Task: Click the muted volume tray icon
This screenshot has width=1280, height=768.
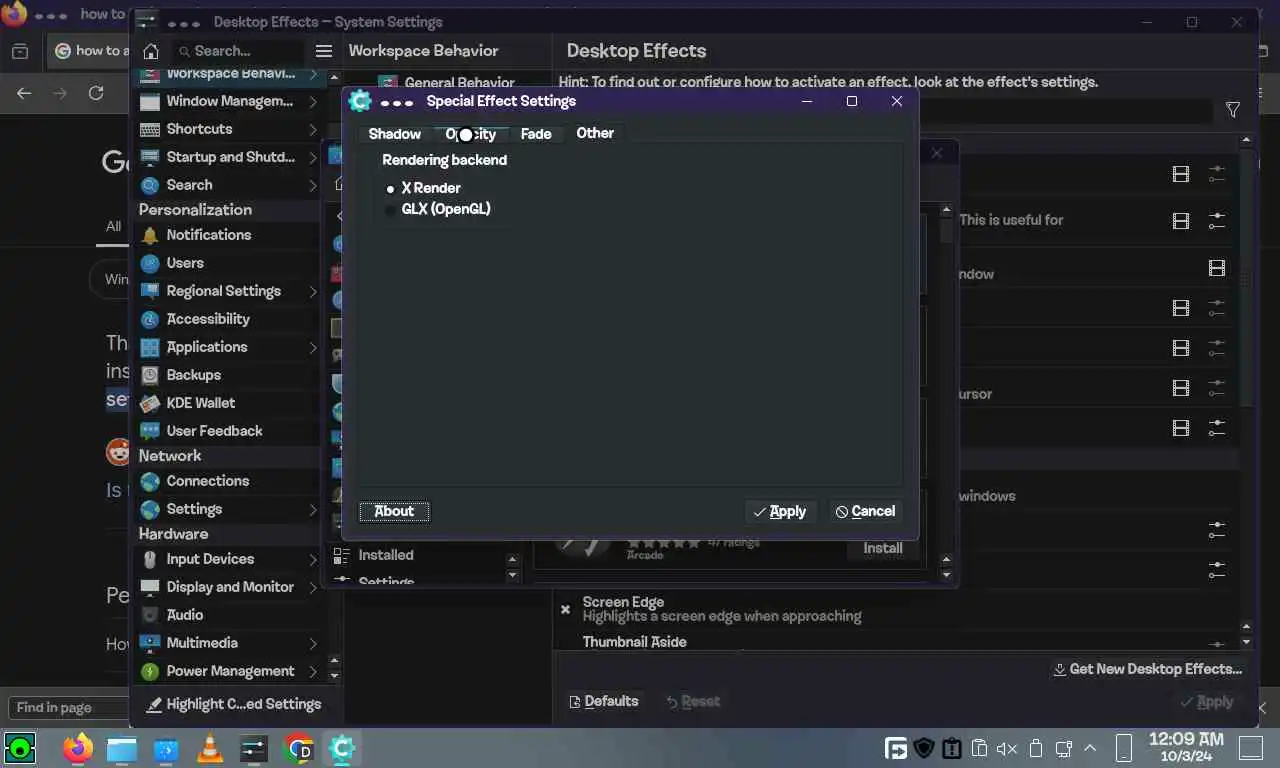Action: [1007, 748]
